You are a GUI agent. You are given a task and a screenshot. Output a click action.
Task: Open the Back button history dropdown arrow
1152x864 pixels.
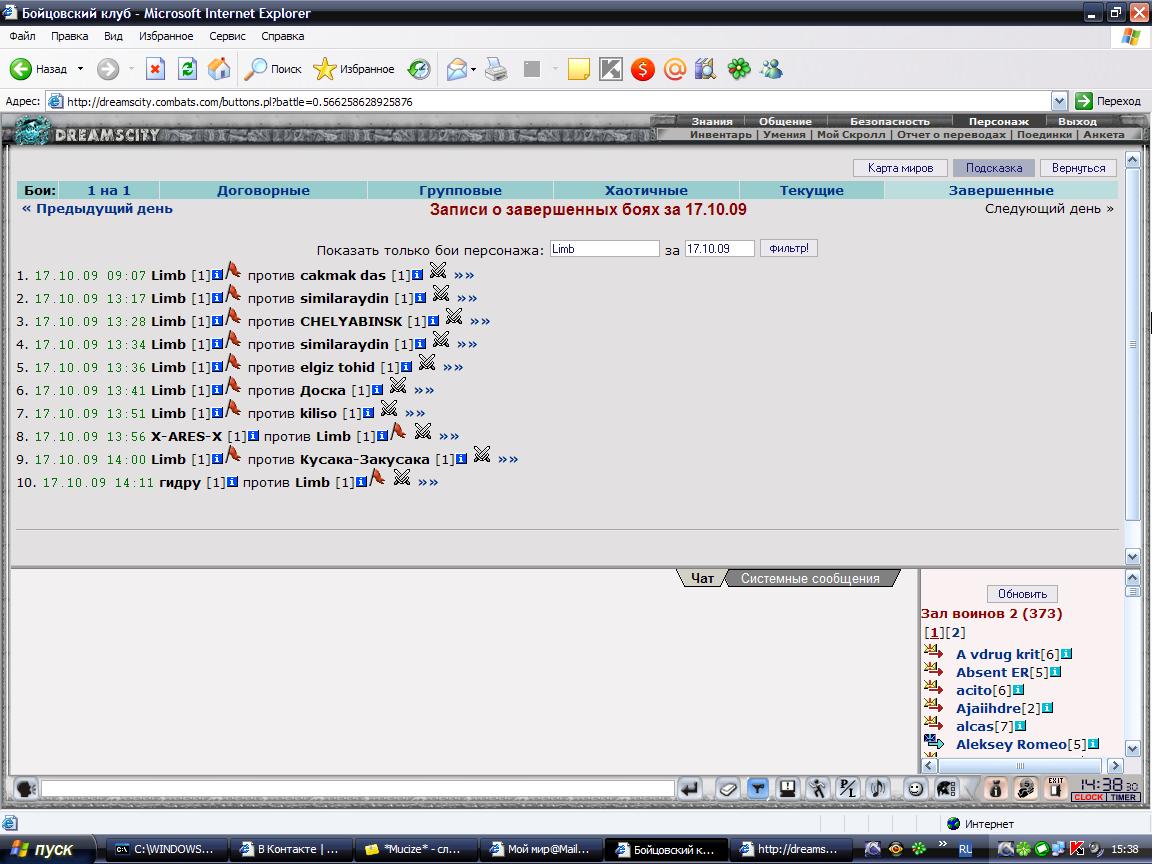click(x=81, y=69)
